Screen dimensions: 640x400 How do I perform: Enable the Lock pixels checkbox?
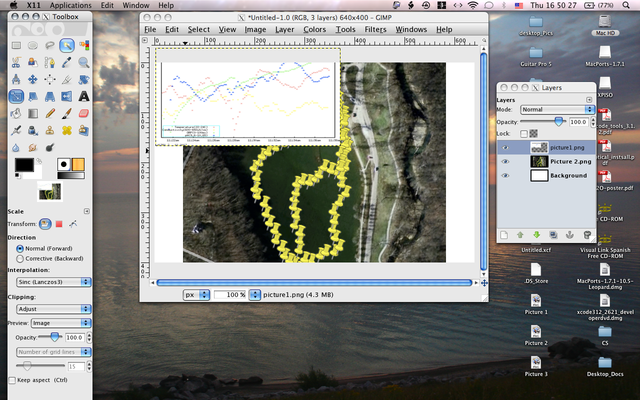[524, 133]
